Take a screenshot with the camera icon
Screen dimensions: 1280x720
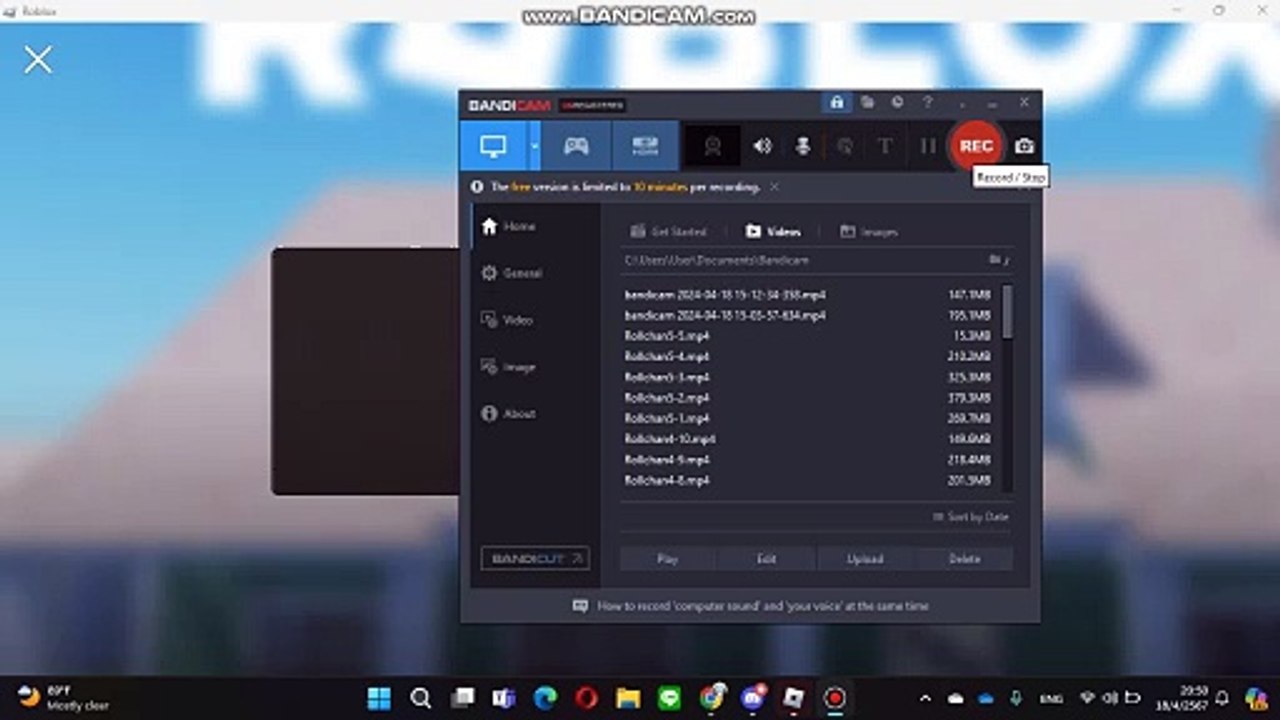(1024, 146)
